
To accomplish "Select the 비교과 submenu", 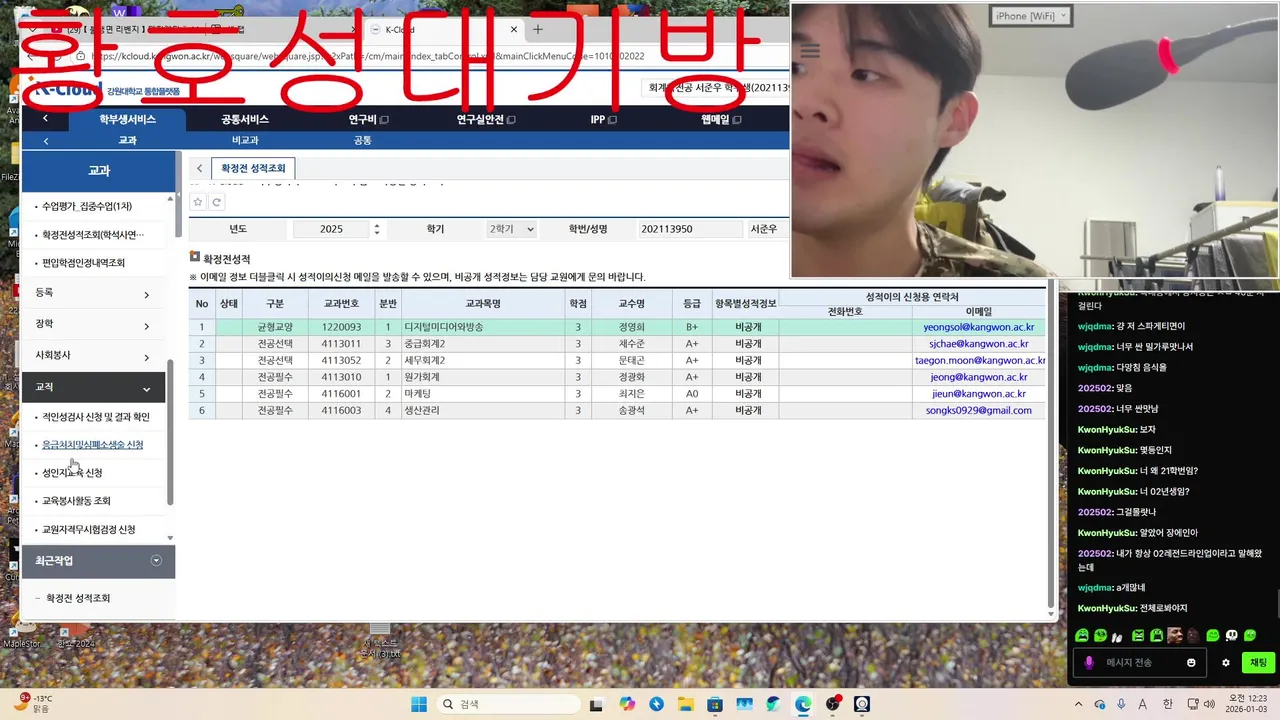I will pos(245,141).
